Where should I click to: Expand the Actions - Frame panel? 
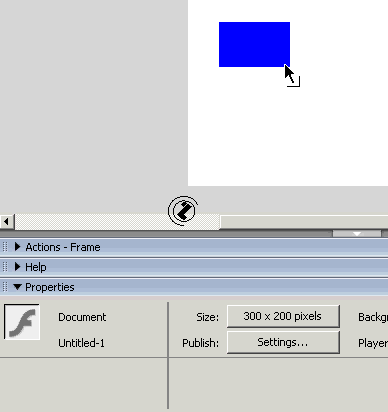click(18, 247)
